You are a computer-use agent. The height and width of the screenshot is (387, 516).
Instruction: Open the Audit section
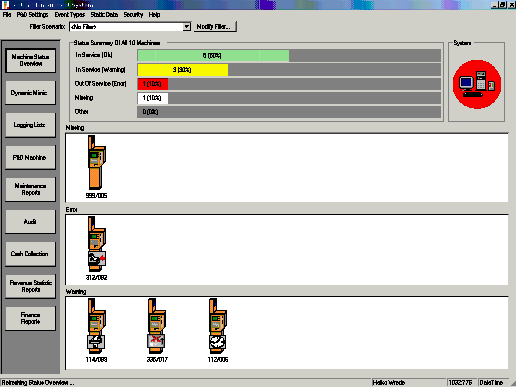[30, 222]
